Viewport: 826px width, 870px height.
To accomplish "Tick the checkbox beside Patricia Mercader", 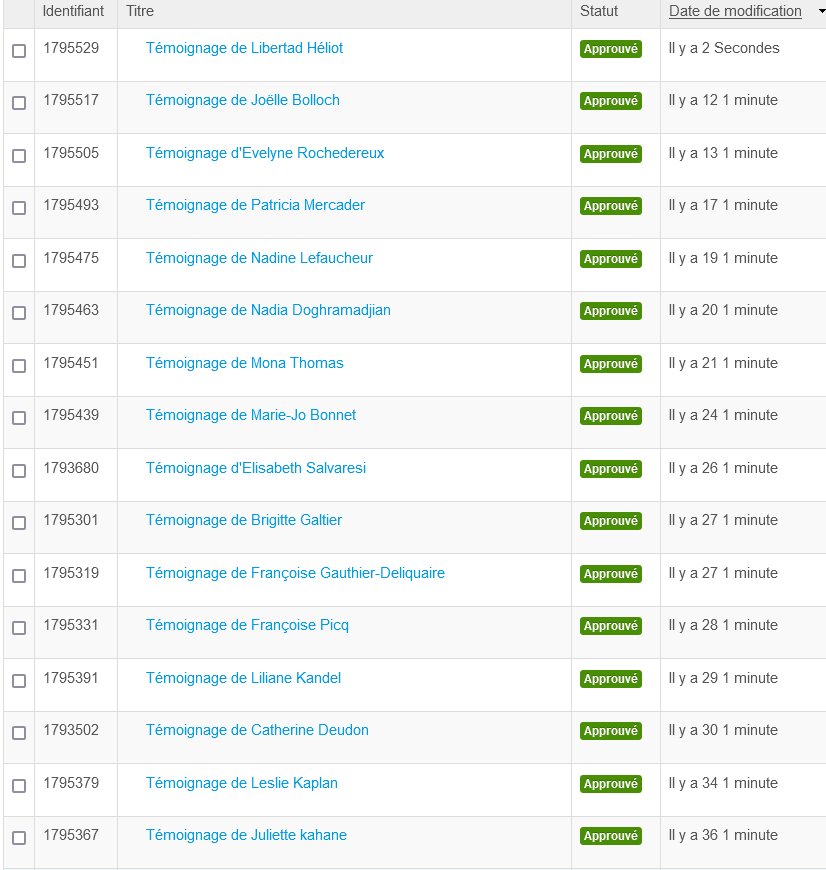I will 19,208.
